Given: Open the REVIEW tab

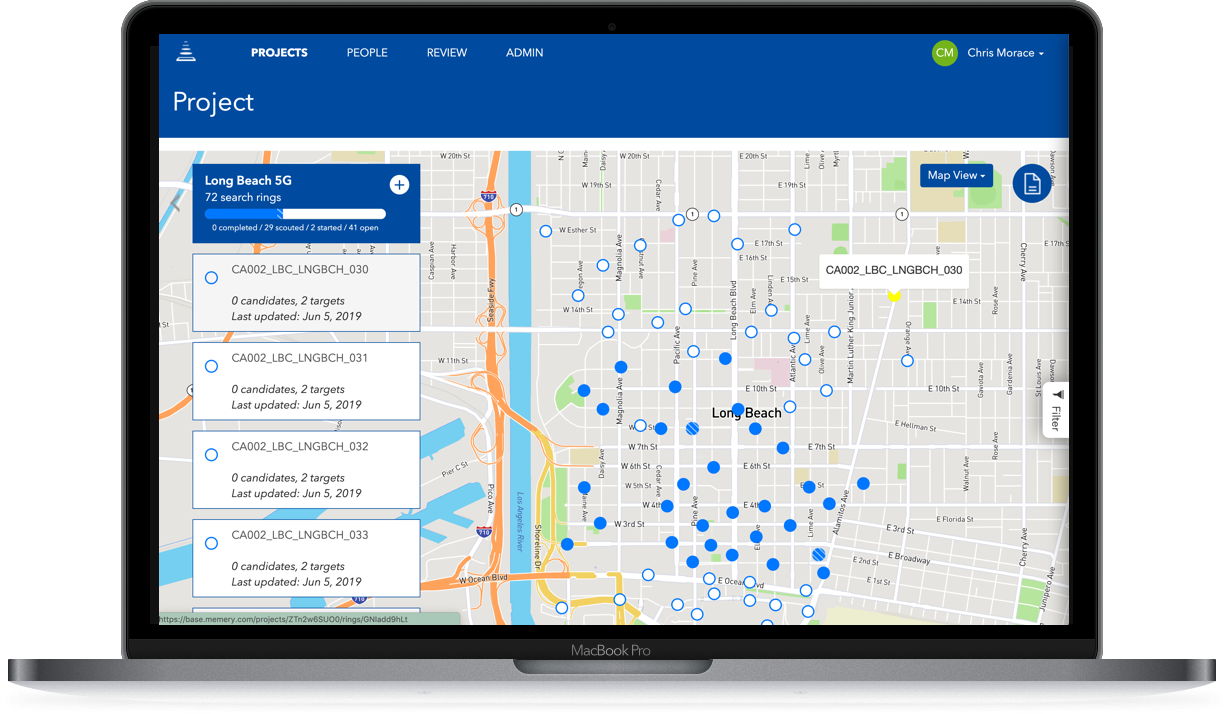Looking at the screenshot, I should pyautogui.click(x=447, y=53).
